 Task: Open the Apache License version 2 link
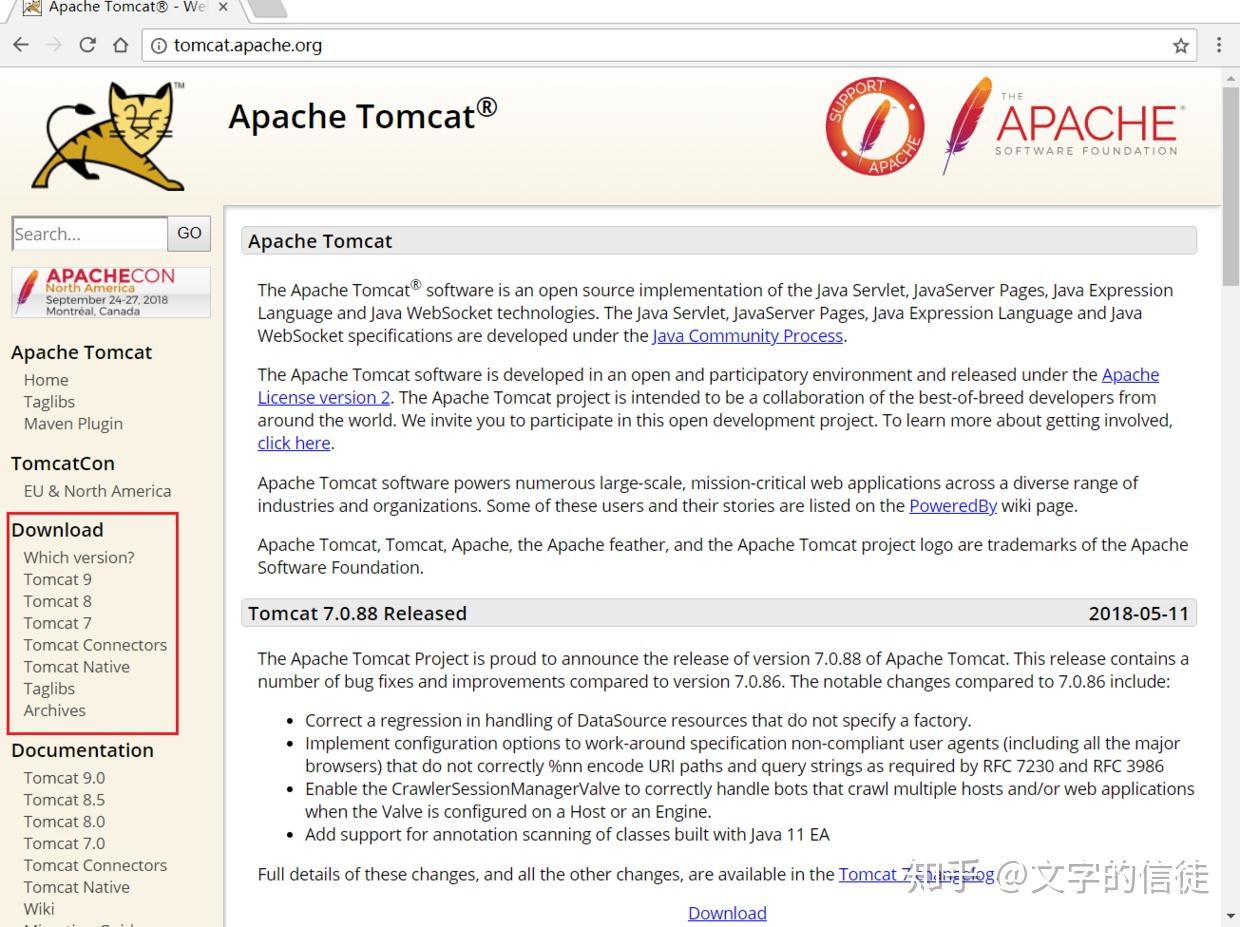click(323, 397)
